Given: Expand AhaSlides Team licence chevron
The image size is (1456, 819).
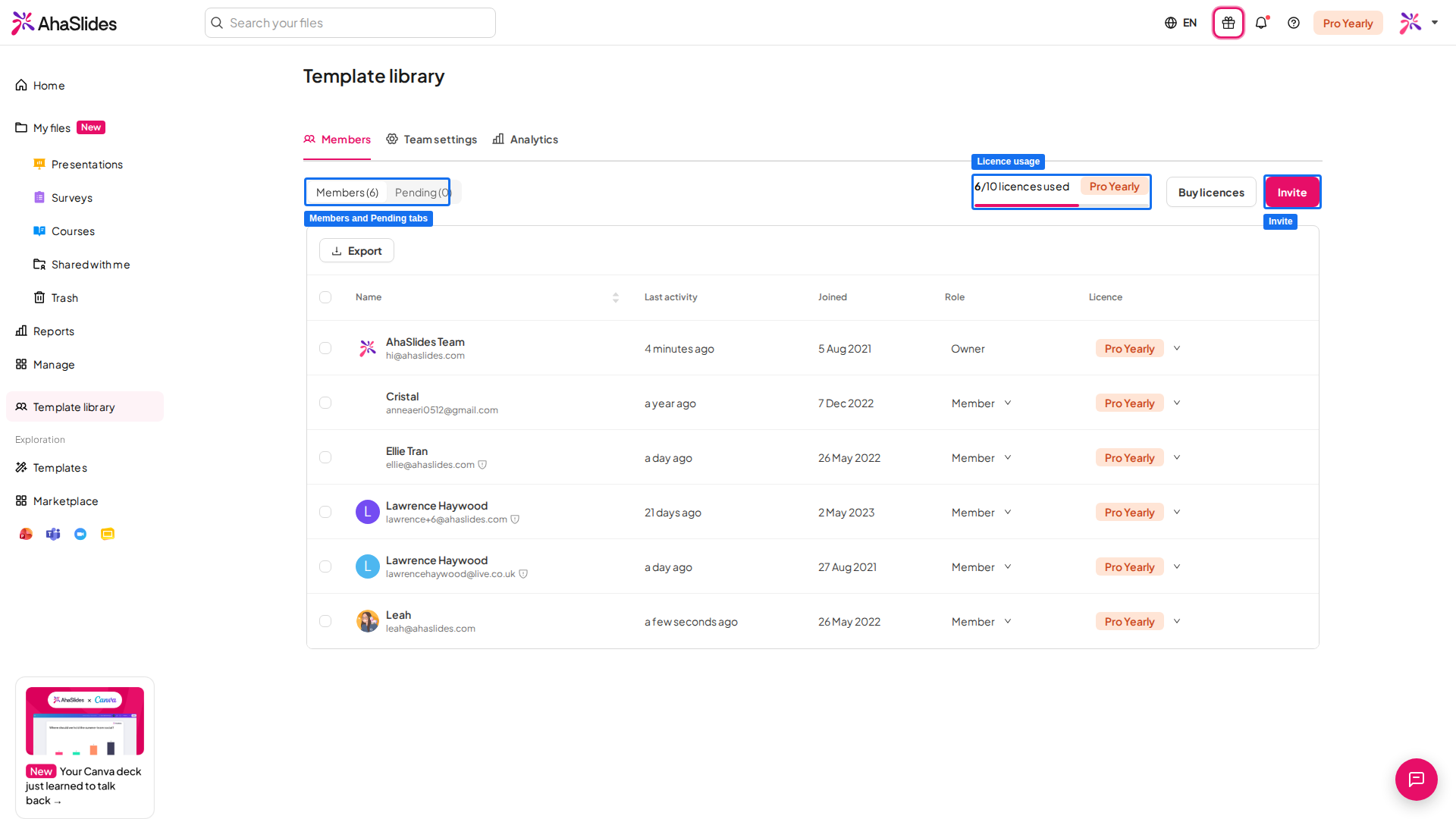Looking at the screenshot, I should 1177,348.
